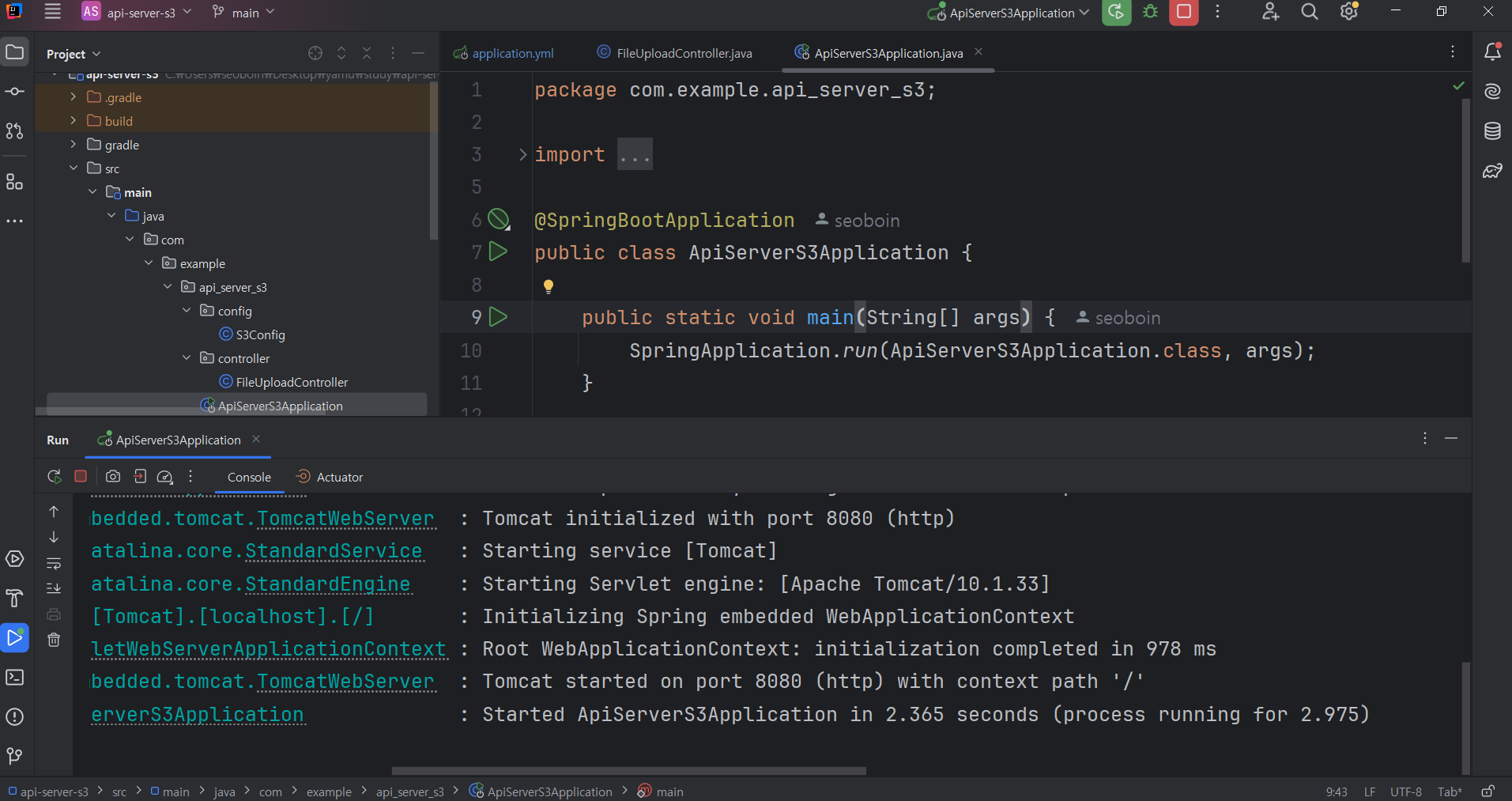Open the api-server-s3 project dropdown
This screenshot has height=801, width=1512.
(x=137, y=12)
